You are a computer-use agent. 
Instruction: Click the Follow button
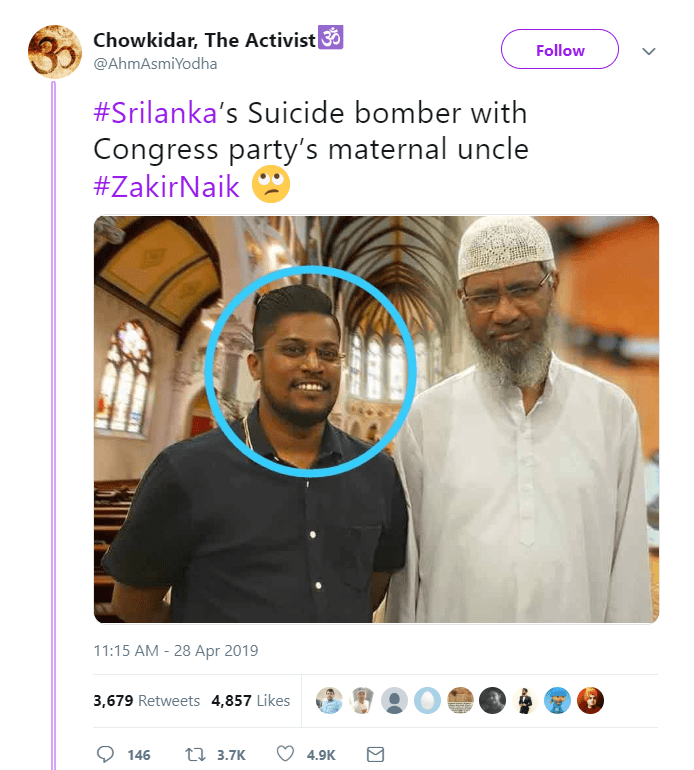559,49
